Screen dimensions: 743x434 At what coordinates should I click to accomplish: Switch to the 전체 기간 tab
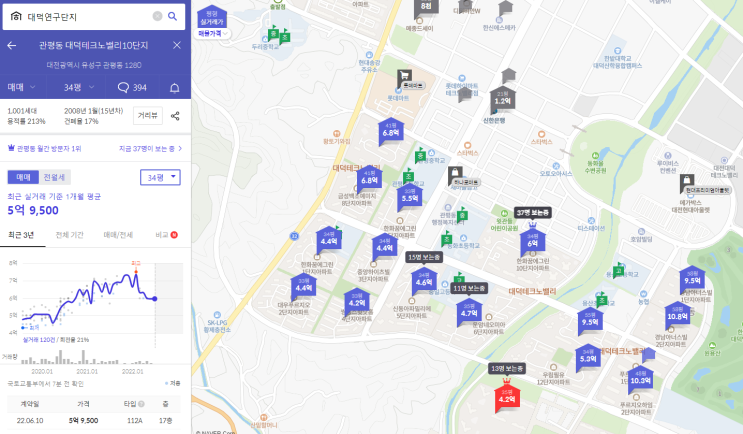coord(70,235)
